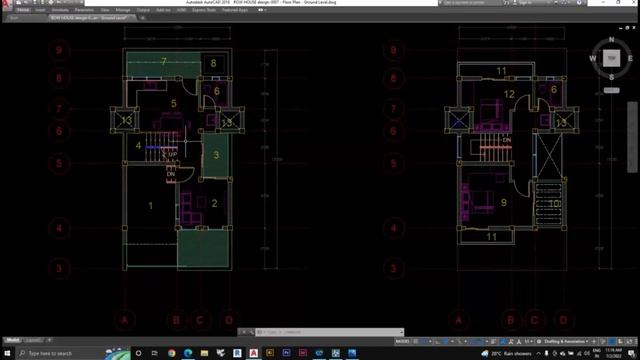Open the annotation scale 1:1 dropdown
The width and height of the screenshot is (640, 360).
[x=529, y=341]
